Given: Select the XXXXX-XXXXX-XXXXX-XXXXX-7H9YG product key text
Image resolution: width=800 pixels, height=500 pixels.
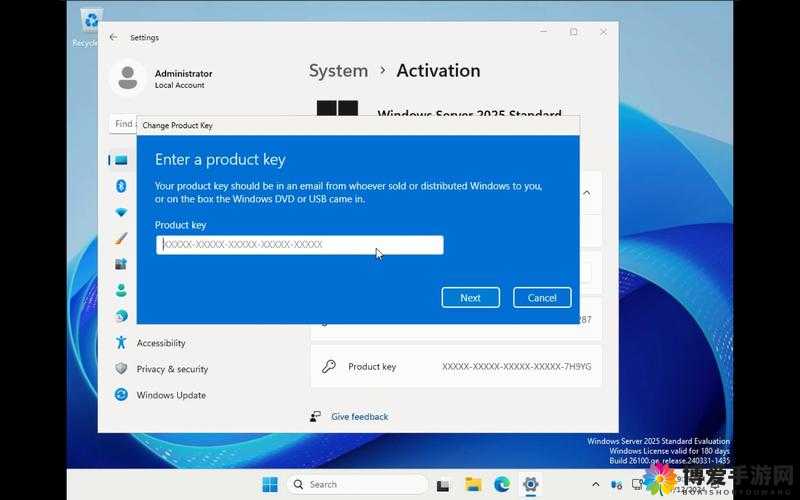Looking at the screenshot, I should pyautogui.click(x=517, y=366).
